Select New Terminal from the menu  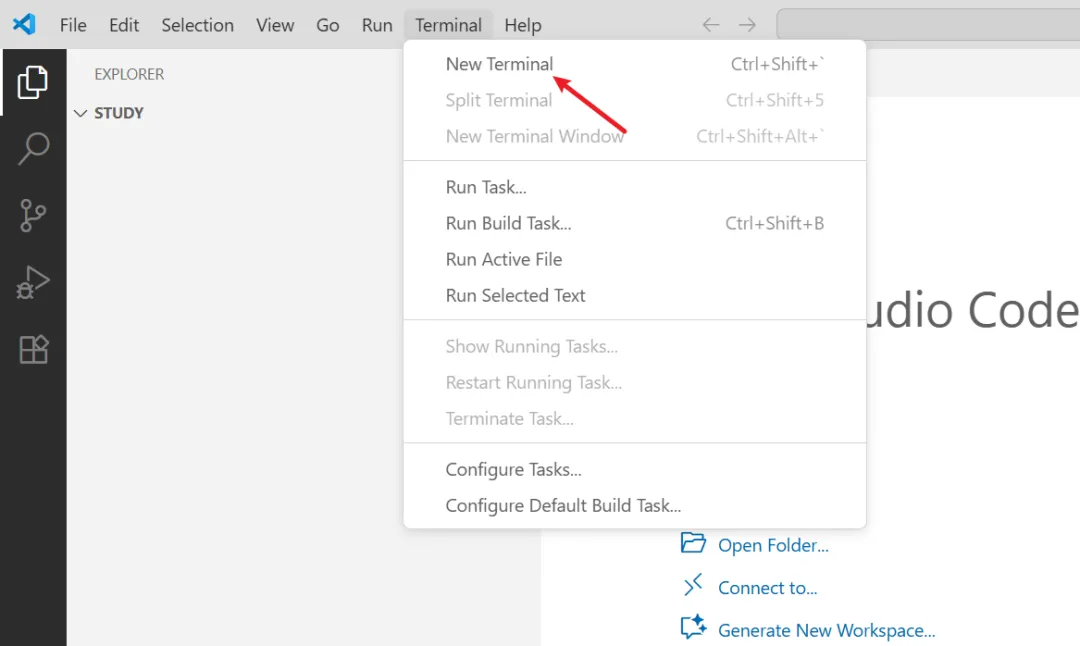[499, 64]
